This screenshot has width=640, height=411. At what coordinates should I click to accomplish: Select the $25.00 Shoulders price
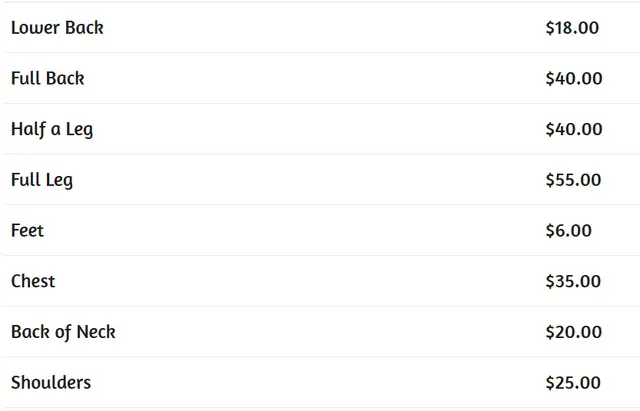(573, 383)
